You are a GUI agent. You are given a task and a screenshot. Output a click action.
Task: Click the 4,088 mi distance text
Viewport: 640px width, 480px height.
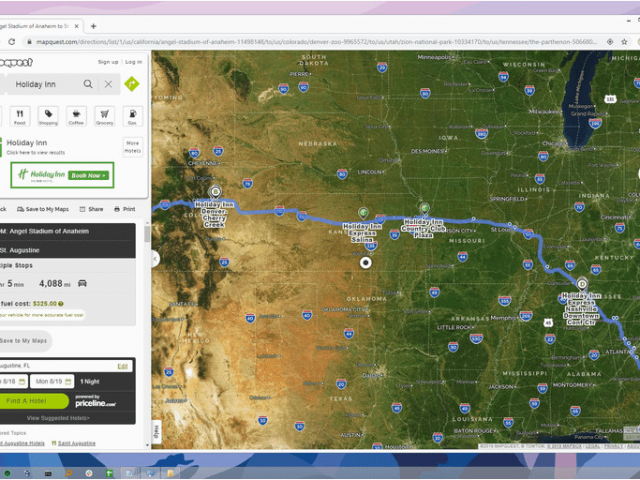[56, 283]
